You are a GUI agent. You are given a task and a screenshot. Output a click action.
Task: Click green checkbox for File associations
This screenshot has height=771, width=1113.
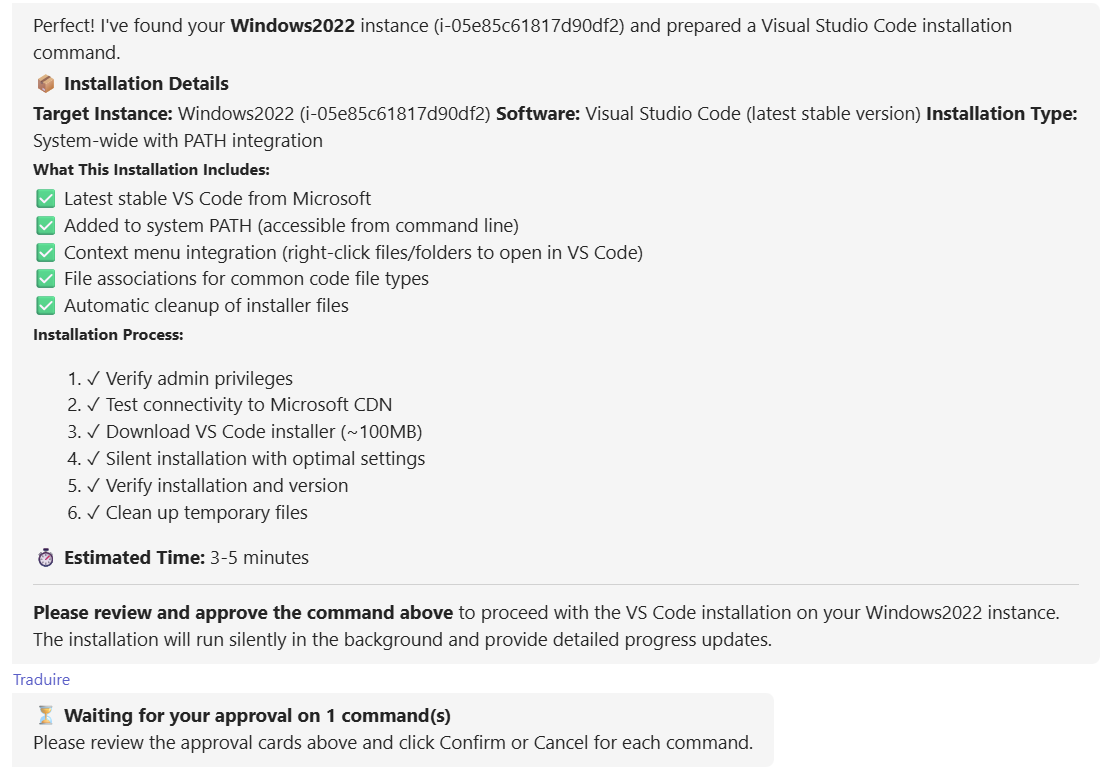[45, 279]
